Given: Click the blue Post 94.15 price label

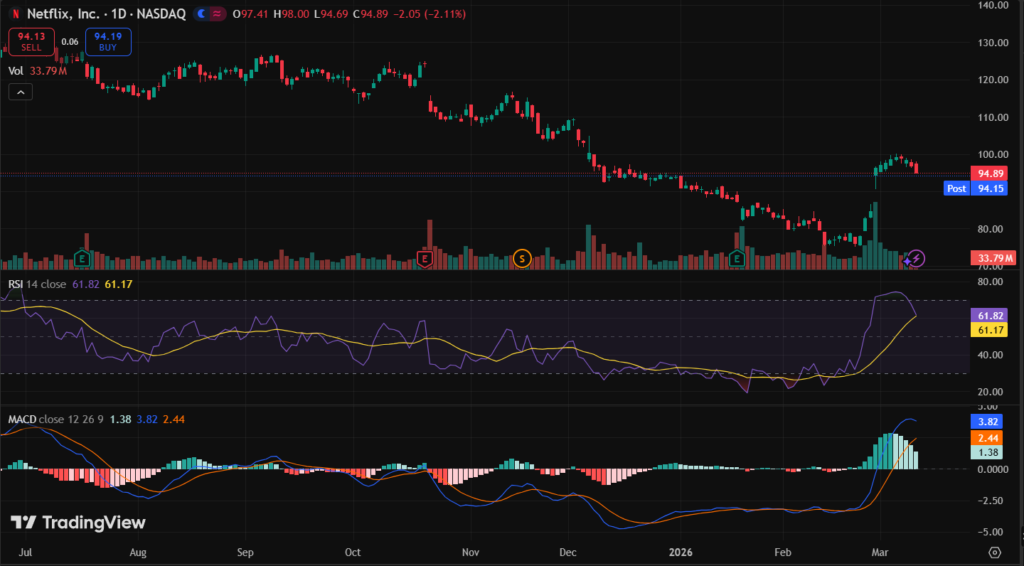Looking at the screenshot, I should pos(978,188).
